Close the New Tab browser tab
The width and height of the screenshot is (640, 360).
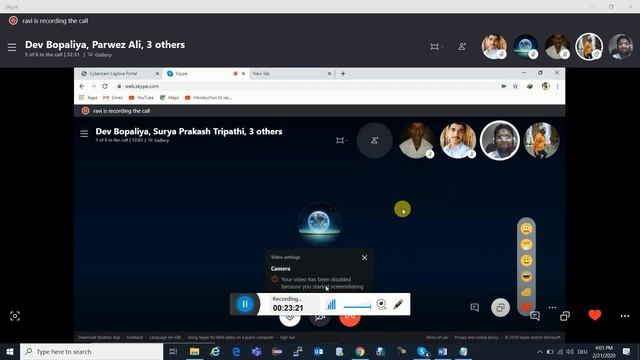click(329, 73)
